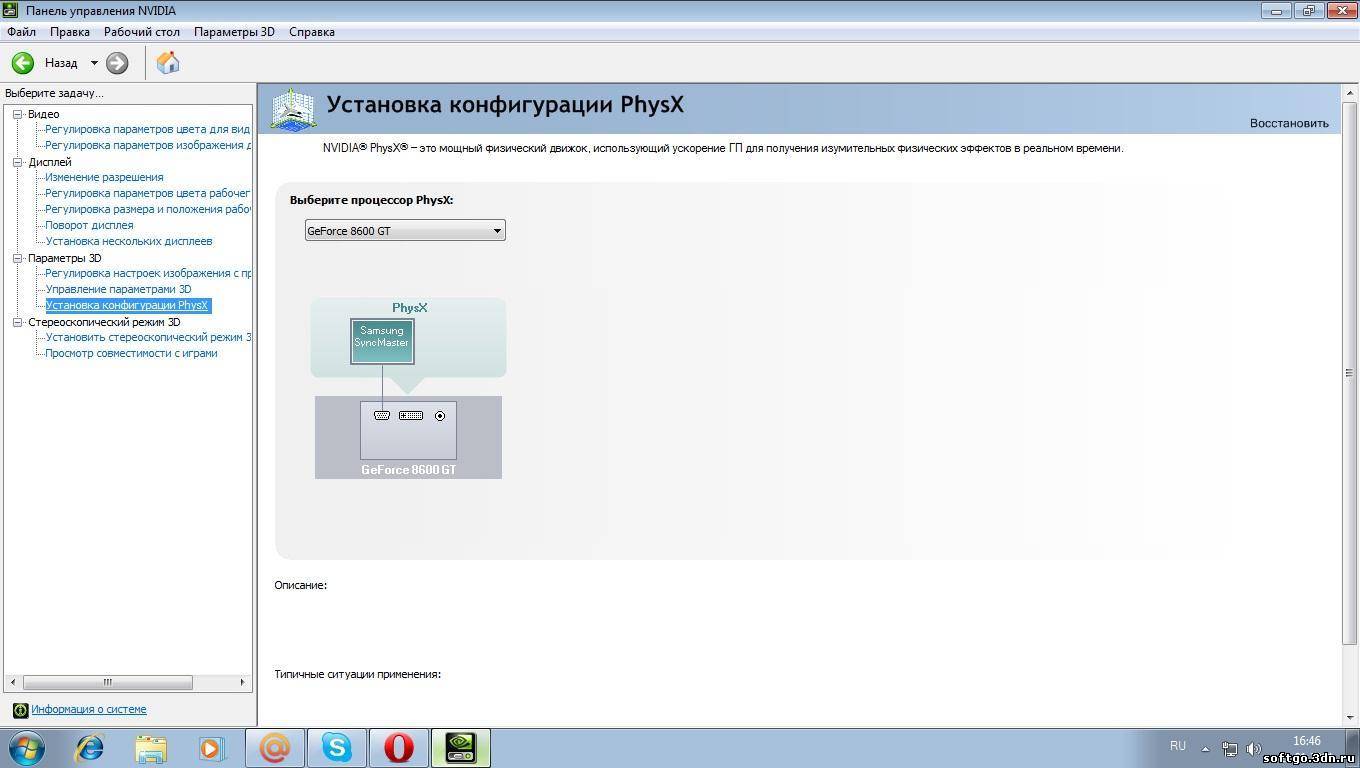Click the grey Forward arrow icon

117,63
